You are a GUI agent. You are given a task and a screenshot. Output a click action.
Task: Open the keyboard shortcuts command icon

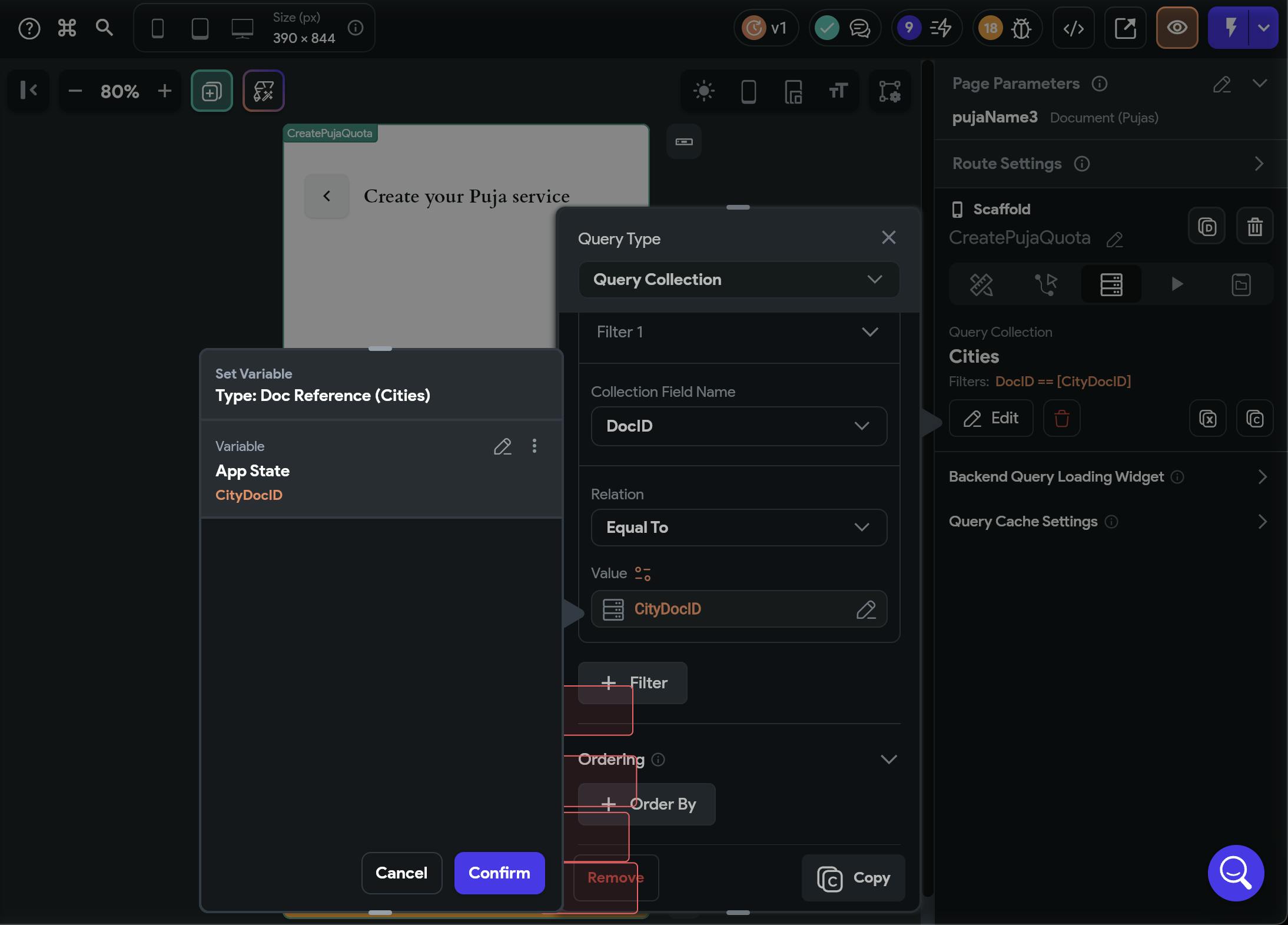point(67,28)
